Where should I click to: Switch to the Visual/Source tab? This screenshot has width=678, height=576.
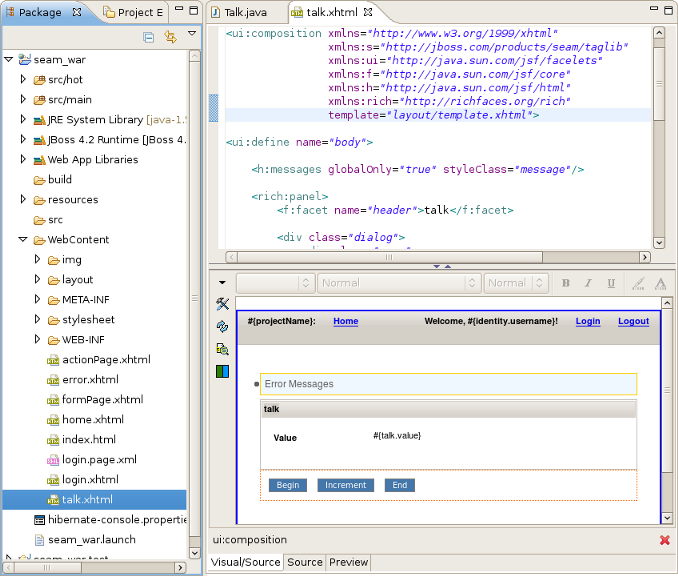click(x=245, y=562)
